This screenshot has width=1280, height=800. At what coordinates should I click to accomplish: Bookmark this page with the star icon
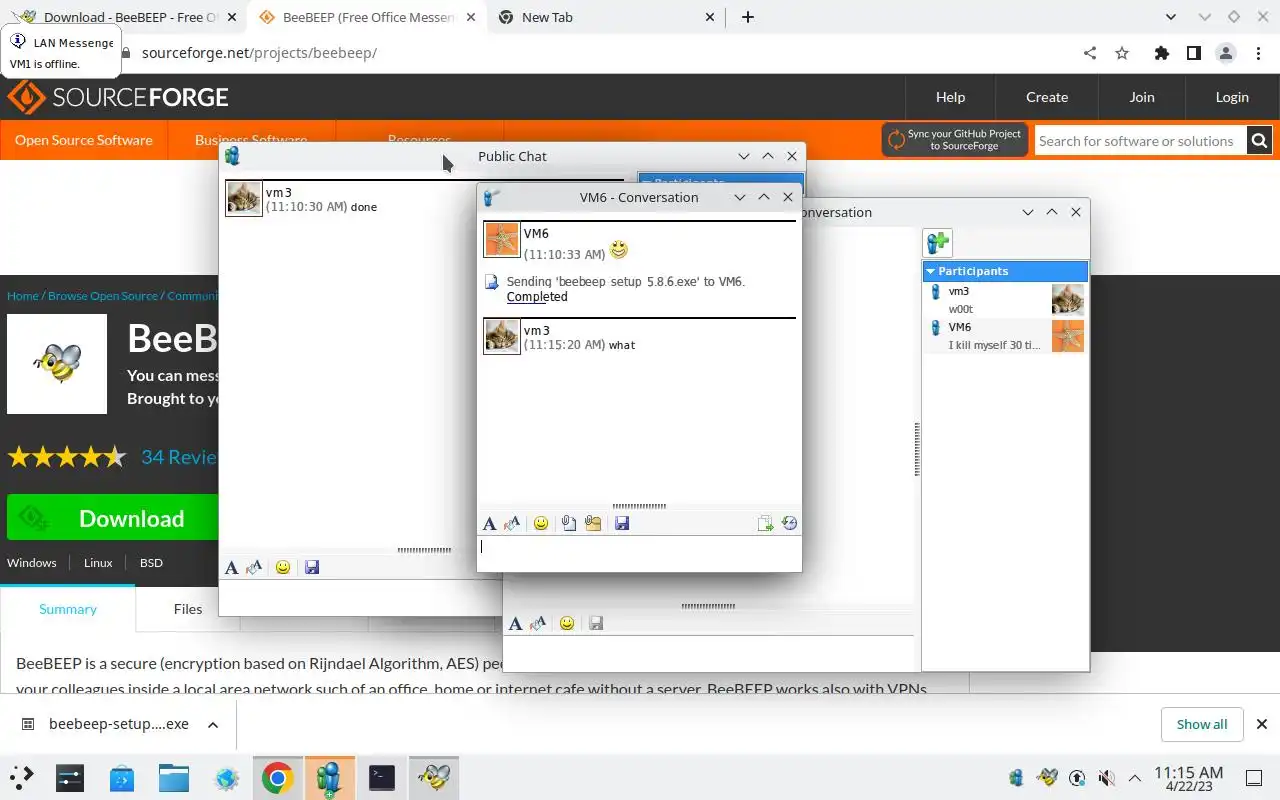(x=1122, y=53)
